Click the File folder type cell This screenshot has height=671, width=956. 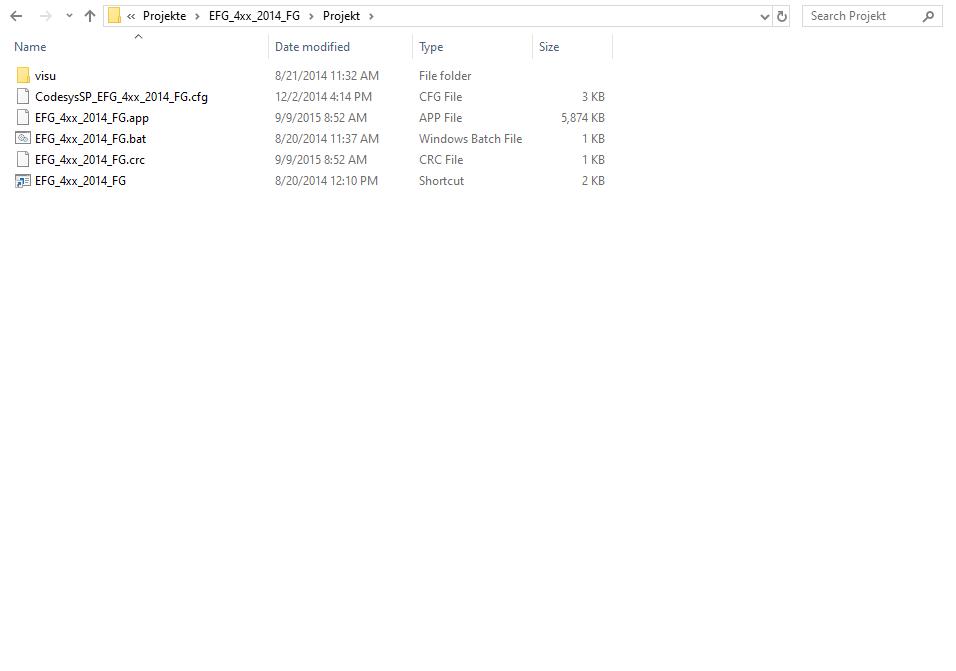[x=445, y=76]
